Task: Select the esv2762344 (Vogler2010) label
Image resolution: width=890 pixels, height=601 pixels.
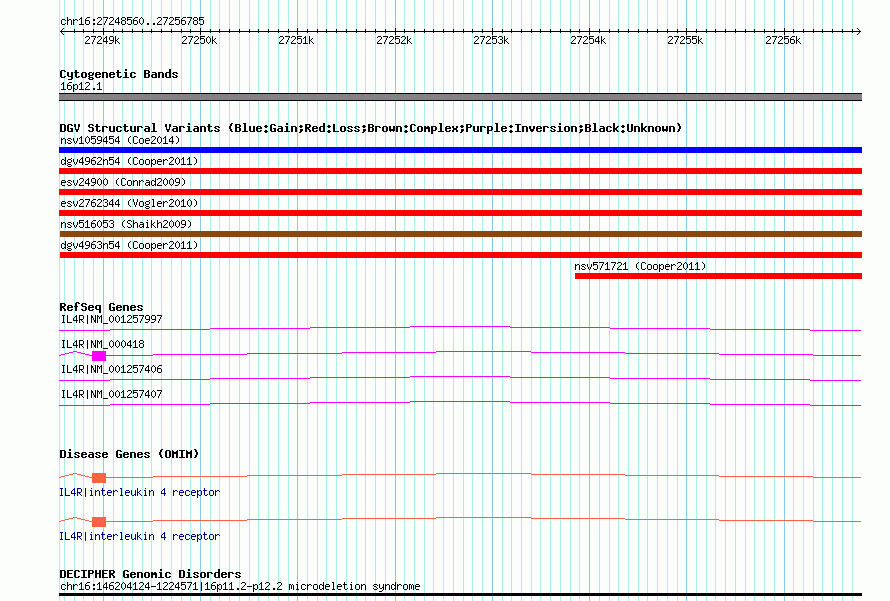Action: pos(129,203)
